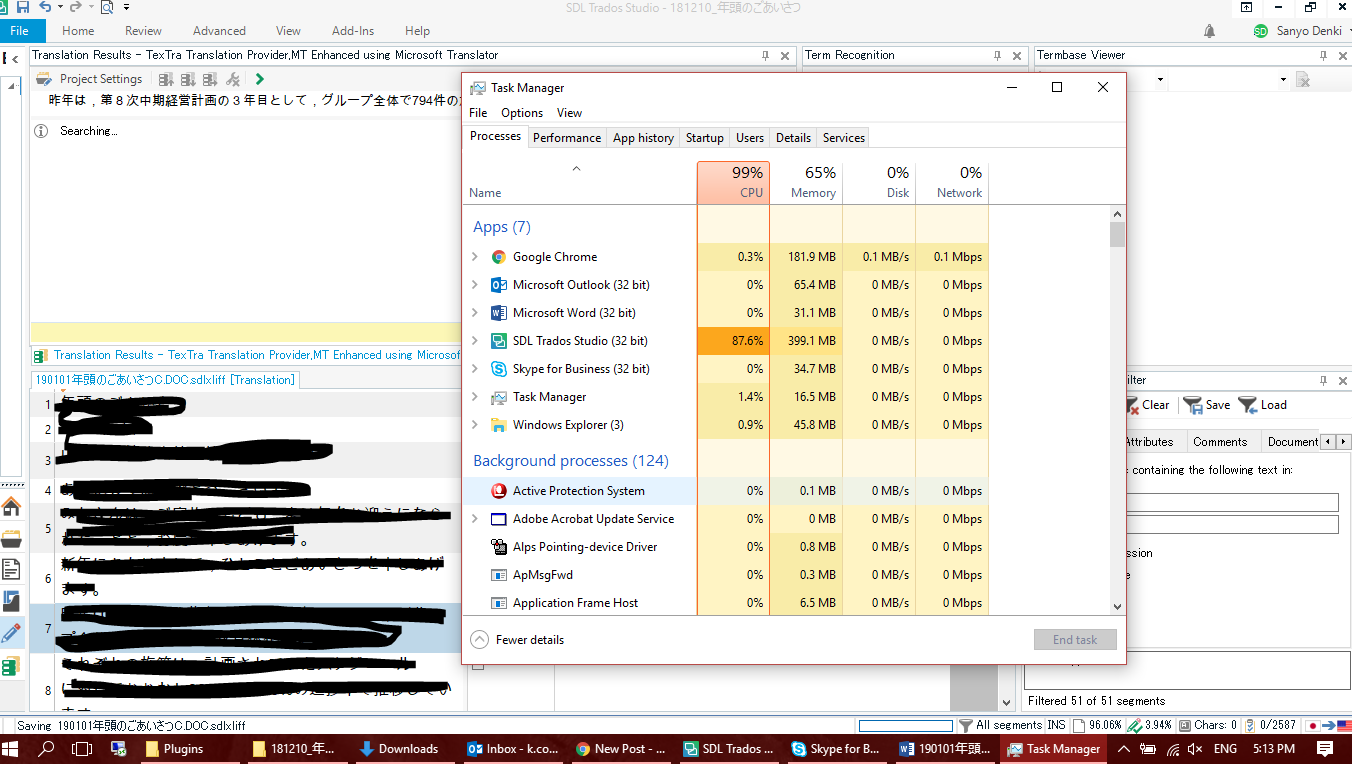Open the Add-Ins ribbon tab in Trados
Viewport: 1352px width, 764px height.
(353, 31)
